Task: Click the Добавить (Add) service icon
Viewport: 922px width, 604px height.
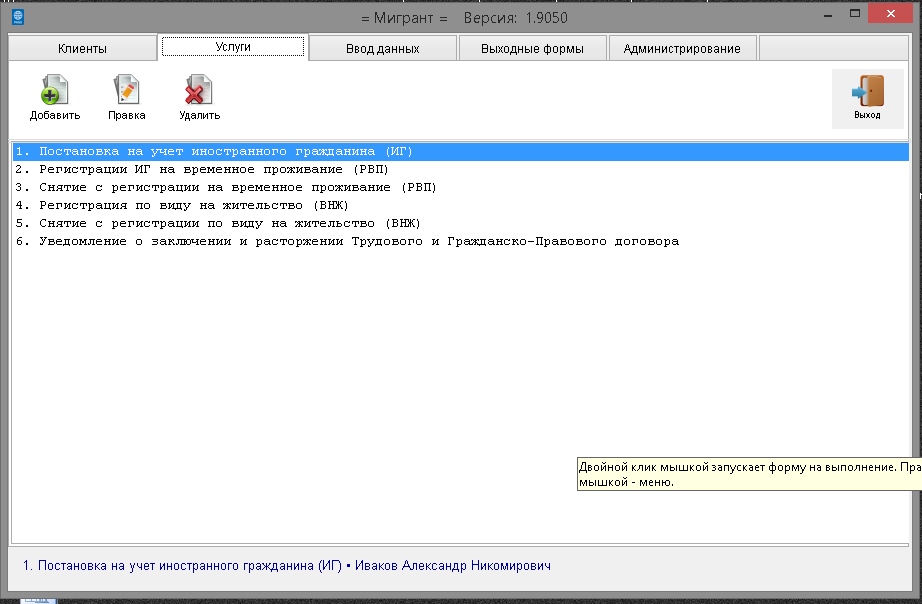Action: tap(54, 92)
